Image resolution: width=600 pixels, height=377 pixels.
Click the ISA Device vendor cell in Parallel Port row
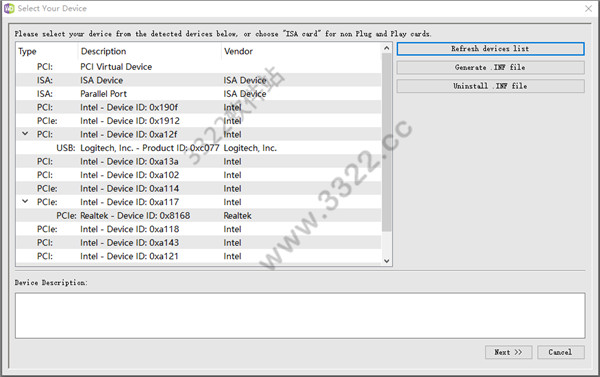[245, 94]
